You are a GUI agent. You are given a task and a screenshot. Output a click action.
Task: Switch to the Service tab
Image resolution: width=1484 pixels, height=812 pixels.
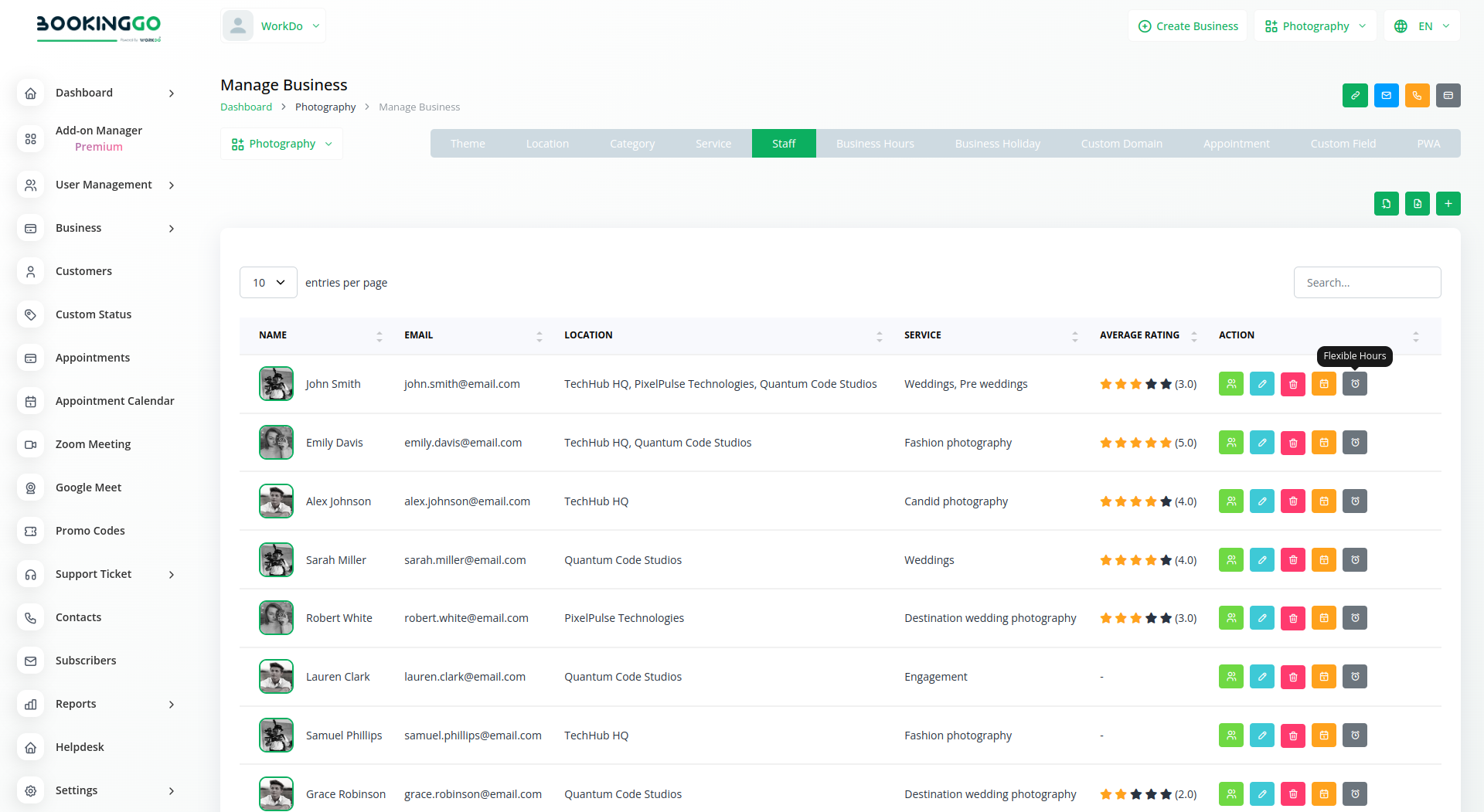[x=713, y=144]
